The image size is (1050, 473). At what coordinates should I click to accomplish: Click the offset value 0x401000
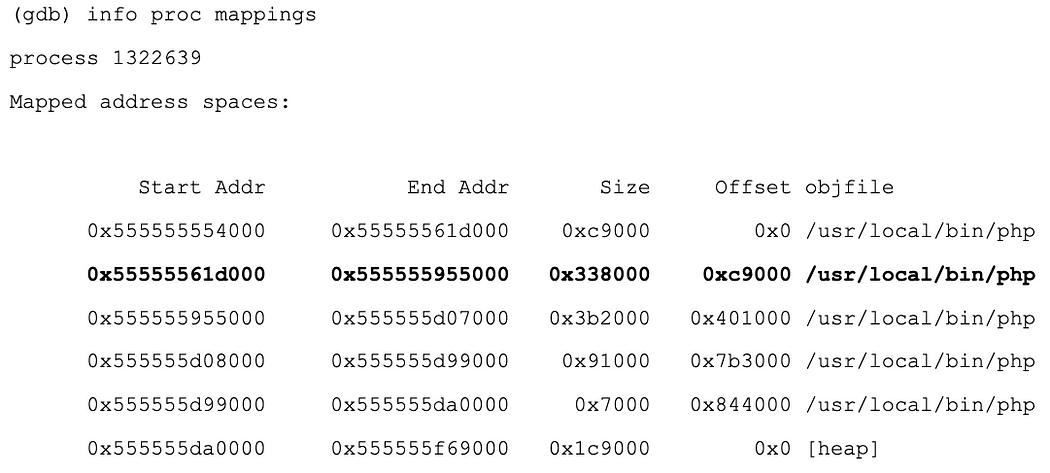[741, 319]
